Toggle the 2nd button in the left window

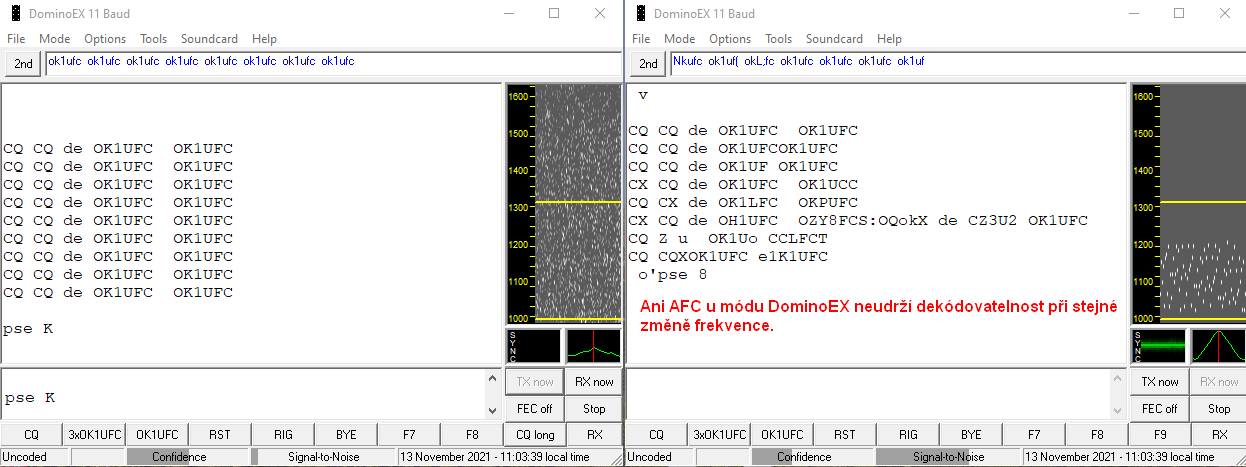(23, 64)
